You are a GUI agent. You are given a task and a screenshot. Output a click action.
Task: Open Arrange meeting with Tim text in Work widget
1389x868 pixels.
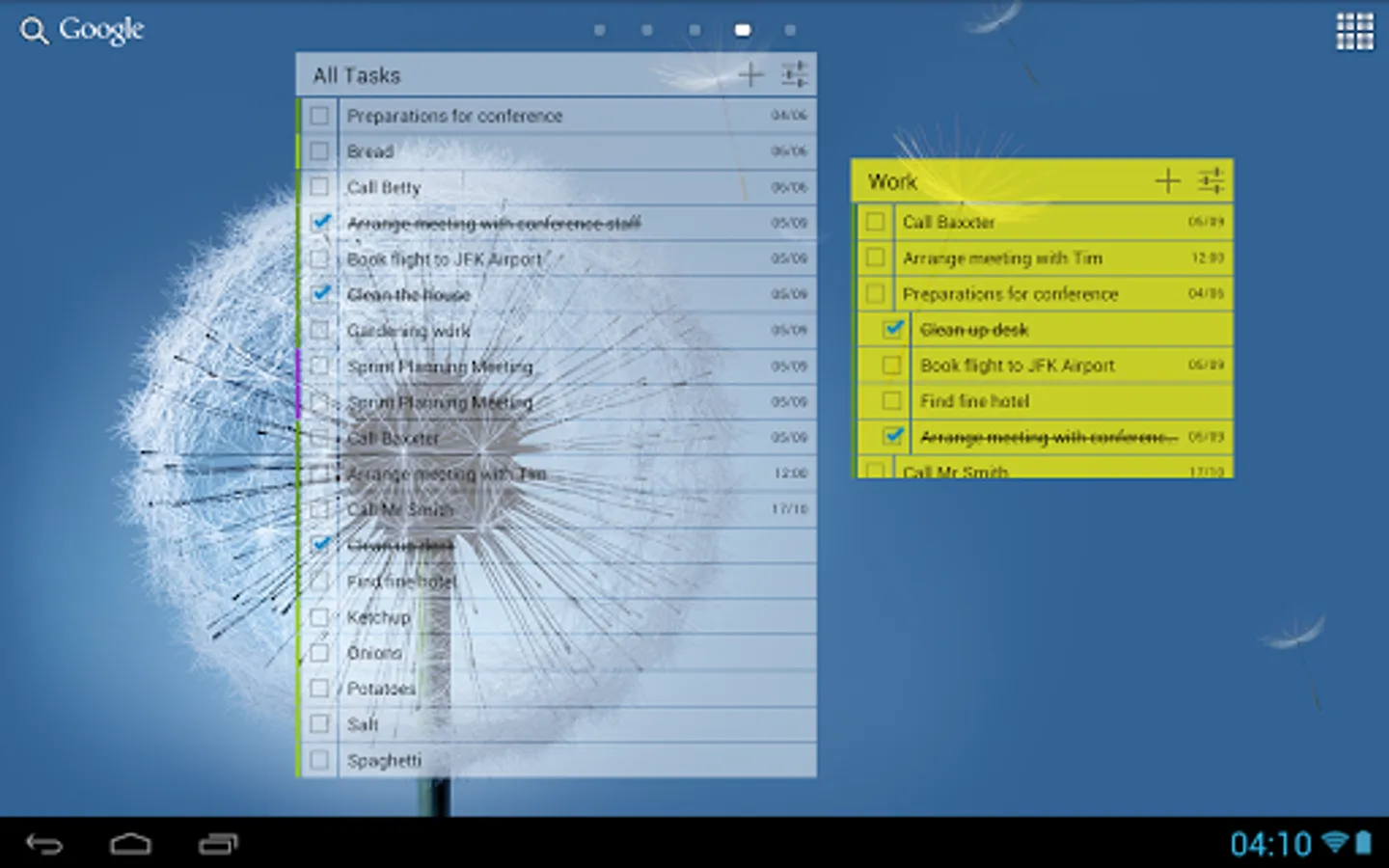pos(1002,258)
